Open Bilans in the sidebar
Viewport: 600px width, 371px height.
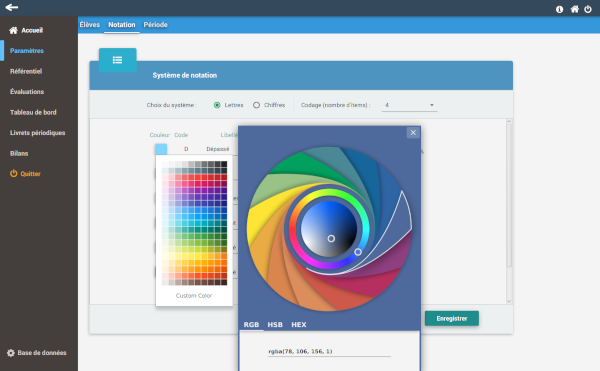(19, 153)
